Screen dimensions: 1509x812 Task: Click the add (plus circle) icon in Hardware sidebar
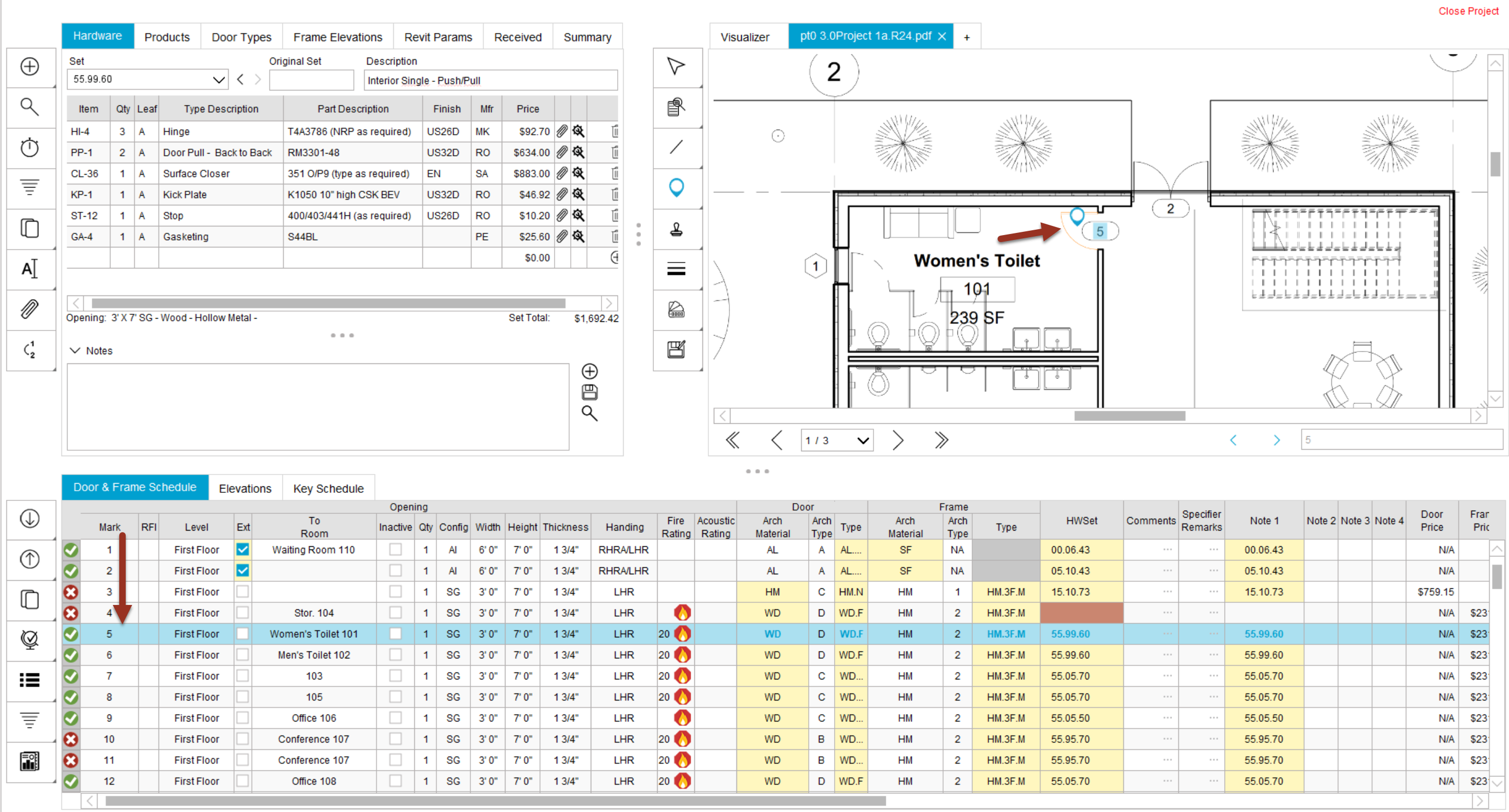[x=29, y=66]
